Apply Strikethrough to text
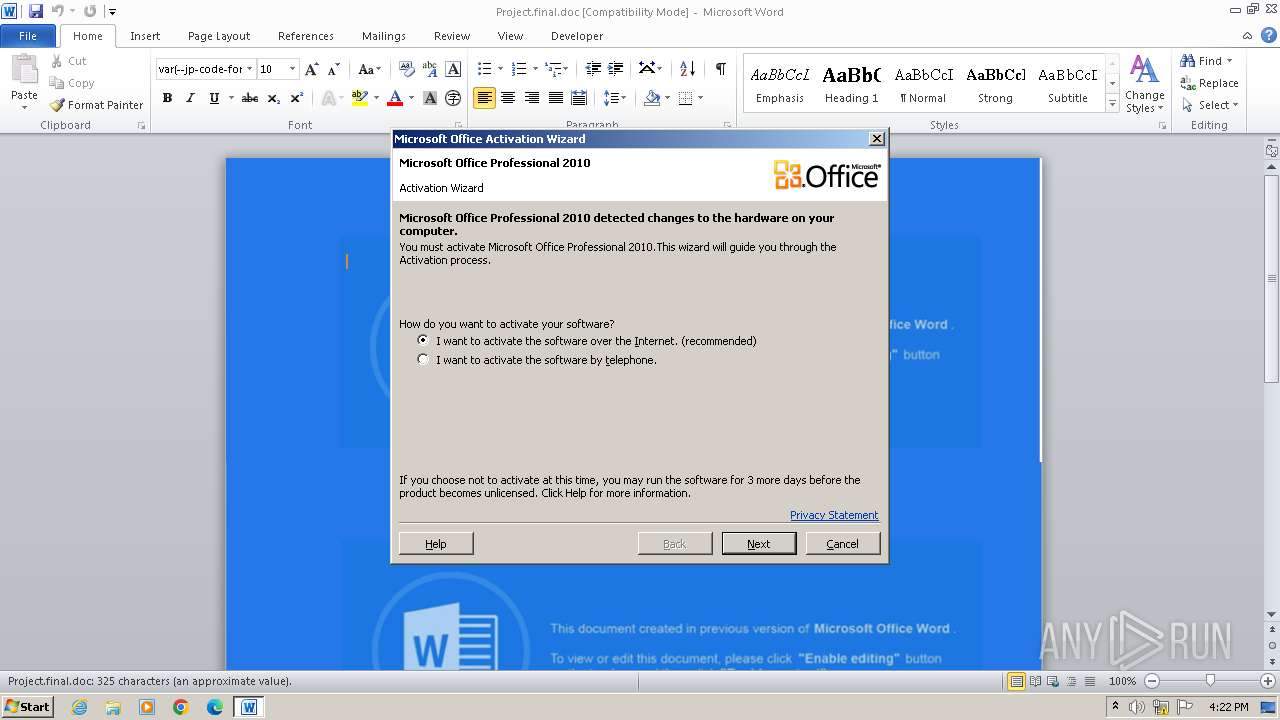This screenshot has width=1280, height=720. click(x=250, y=98)
